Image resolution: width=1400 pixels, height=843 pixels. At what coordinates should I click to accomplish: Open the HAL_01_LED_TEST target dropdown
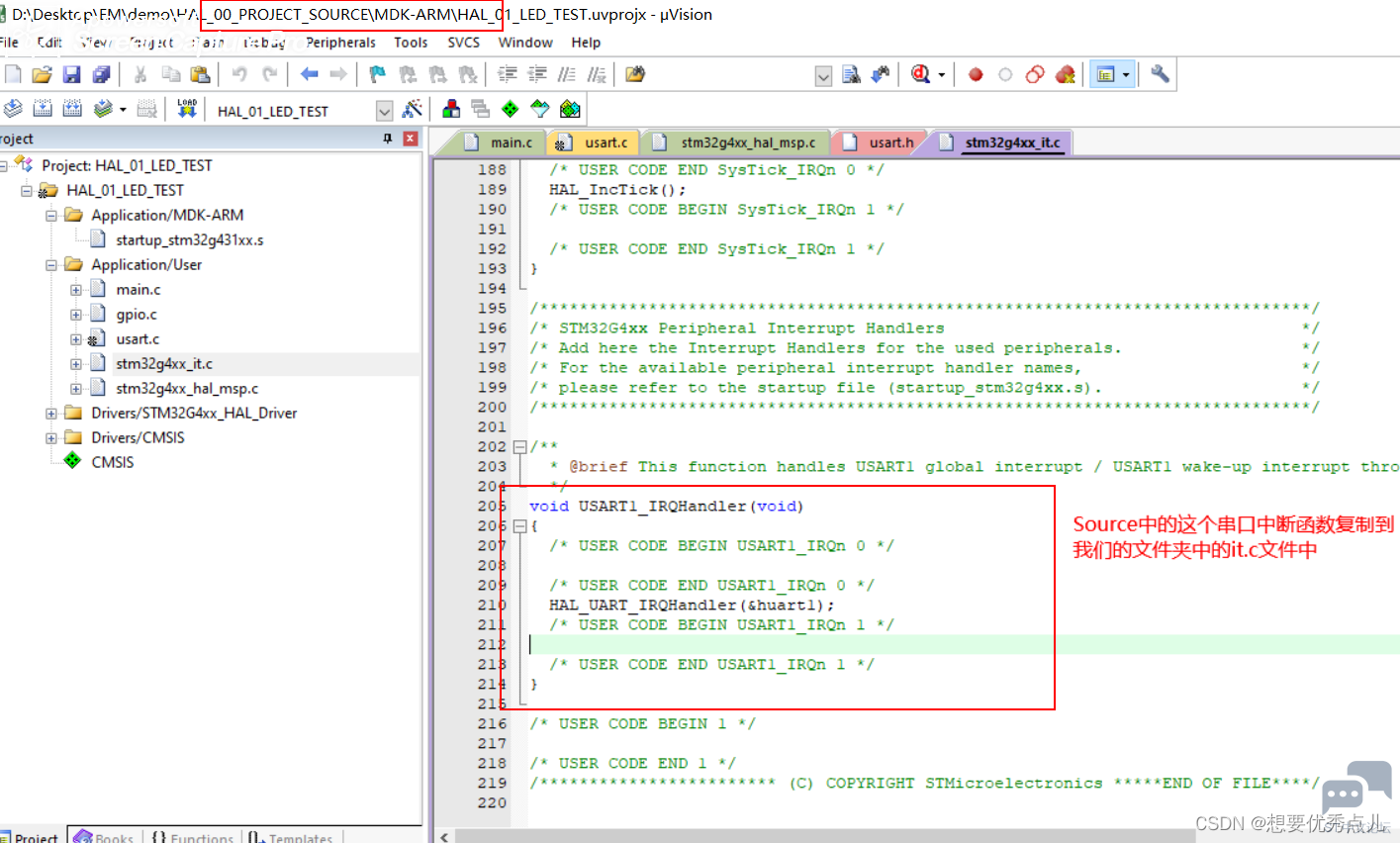tap(385, 111)
